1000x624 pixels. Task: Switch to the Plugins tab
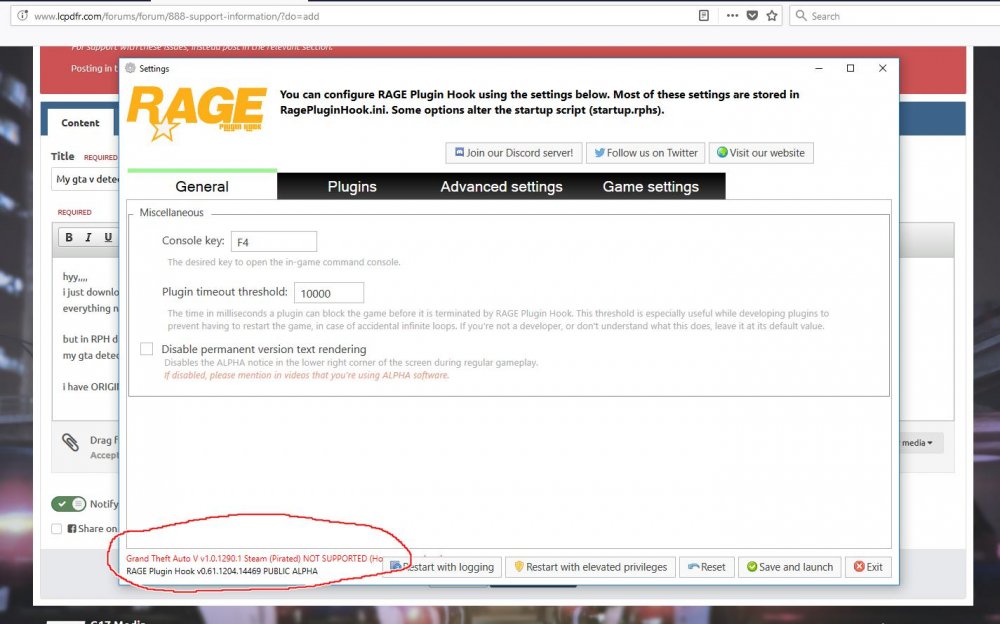(352, 186)
